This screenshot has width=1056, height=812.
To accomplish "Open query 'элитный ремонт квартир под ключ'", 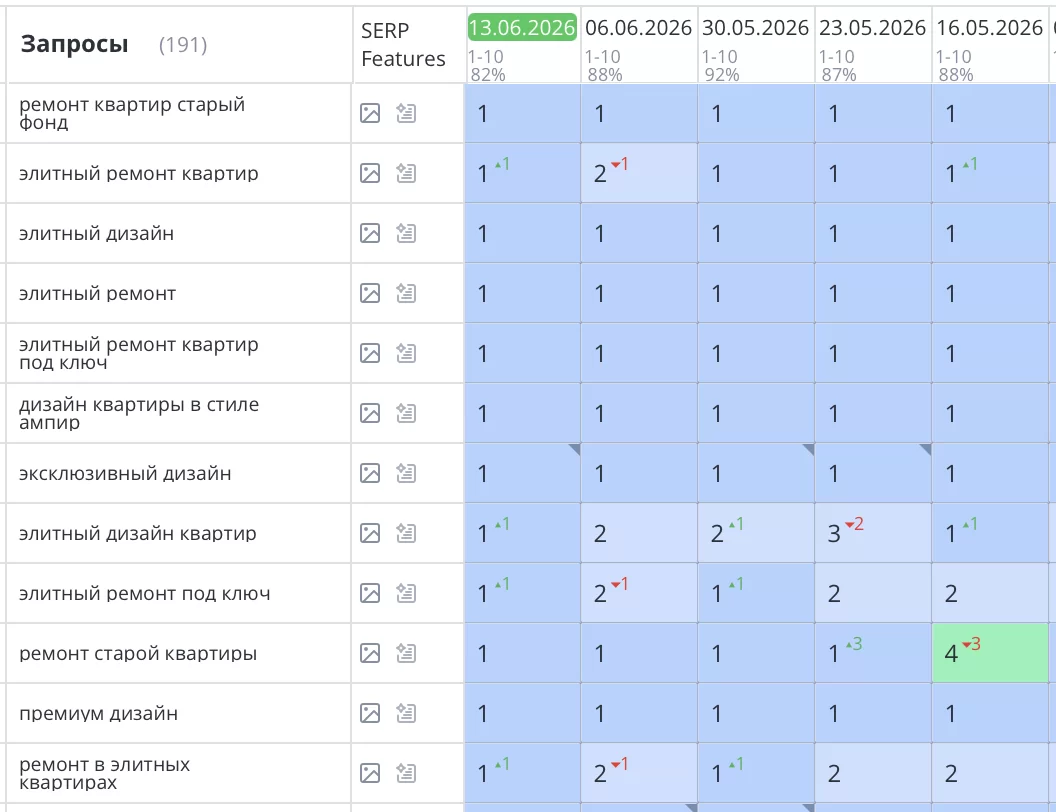I will 138,353.
